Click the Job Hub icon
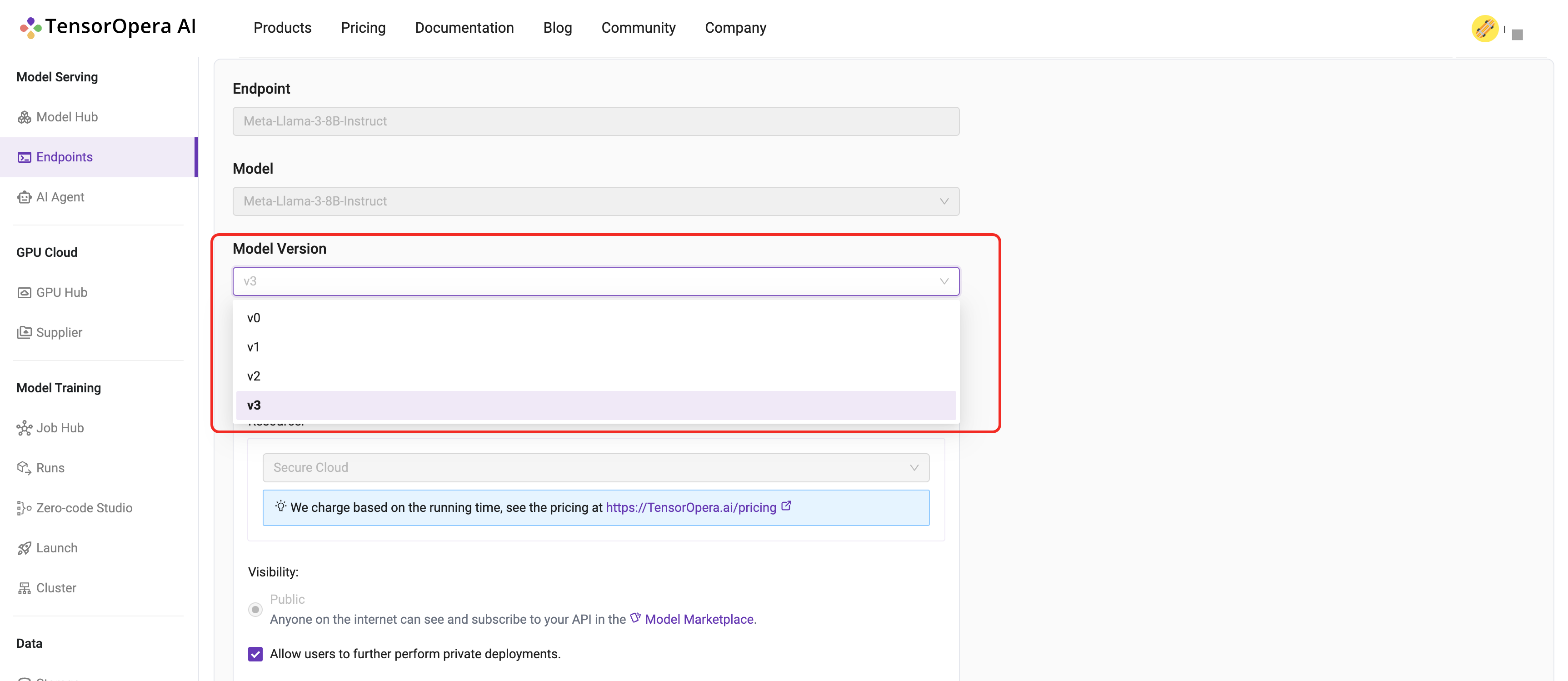The width and height of the screenshot is (1568, 681). (x=25, y=428)
